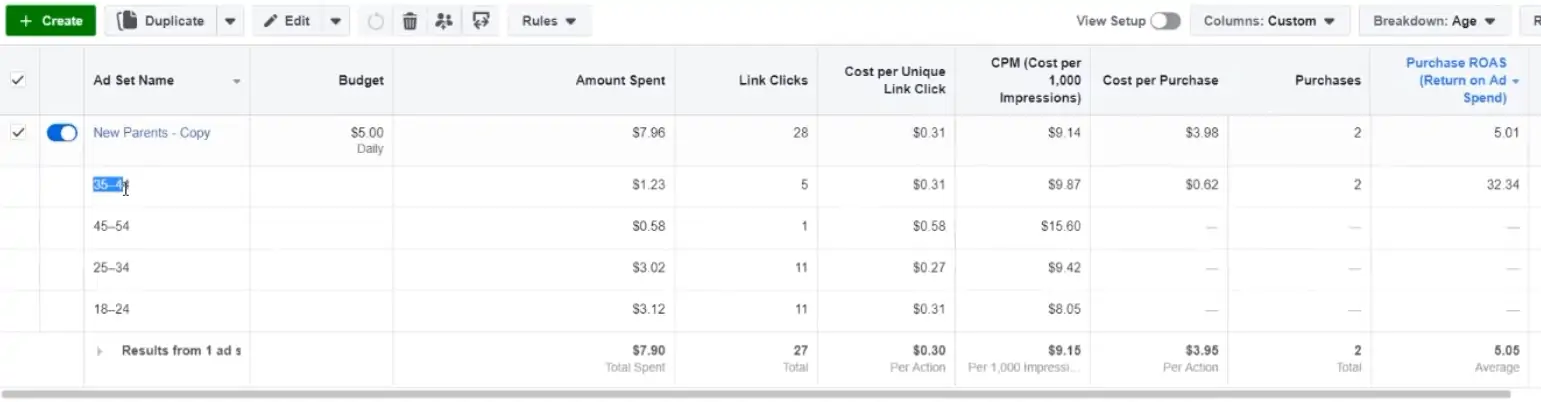1541x402 pixels.
Task: Uncheck the select-all checkbox in header
Action: point(18,81)
